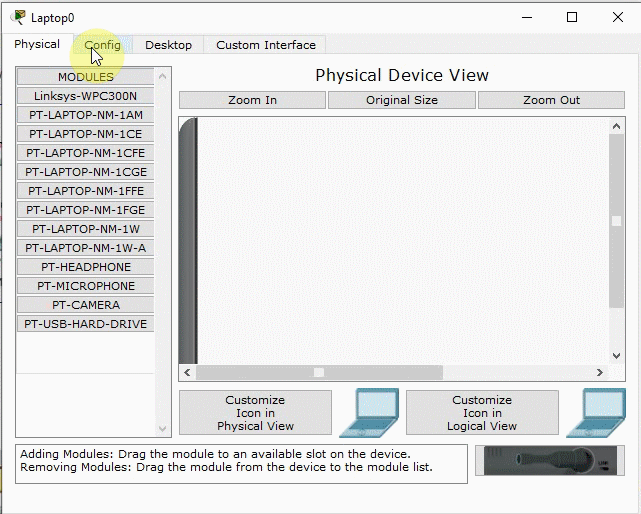Select PT-LAPTOP-NM-1FFE module
The width and height of the screenshot is (641, 514).
[85, 191]
